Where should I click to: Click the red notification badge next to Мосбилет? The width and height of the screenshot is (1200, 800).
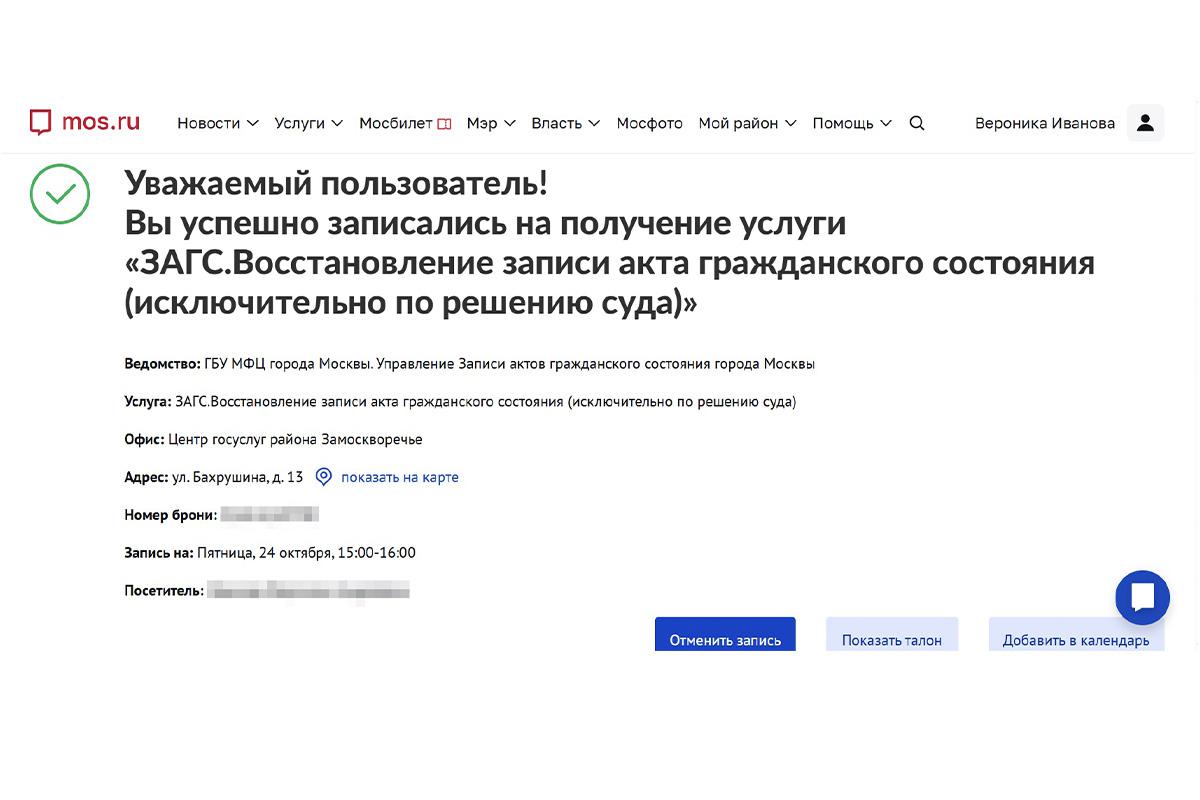coord(444,122)
